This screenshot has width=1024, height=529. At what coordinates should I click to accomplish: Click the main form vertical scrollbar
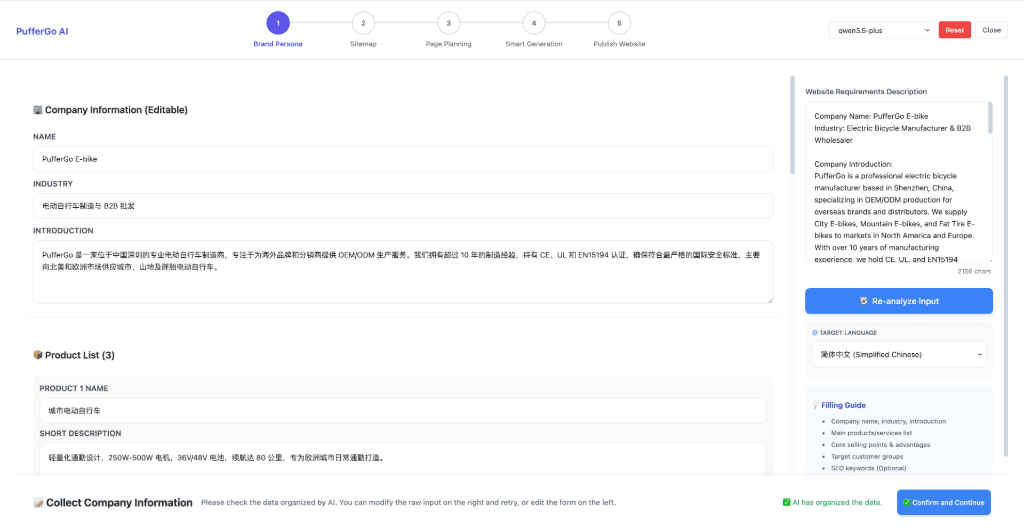(792, 125)
